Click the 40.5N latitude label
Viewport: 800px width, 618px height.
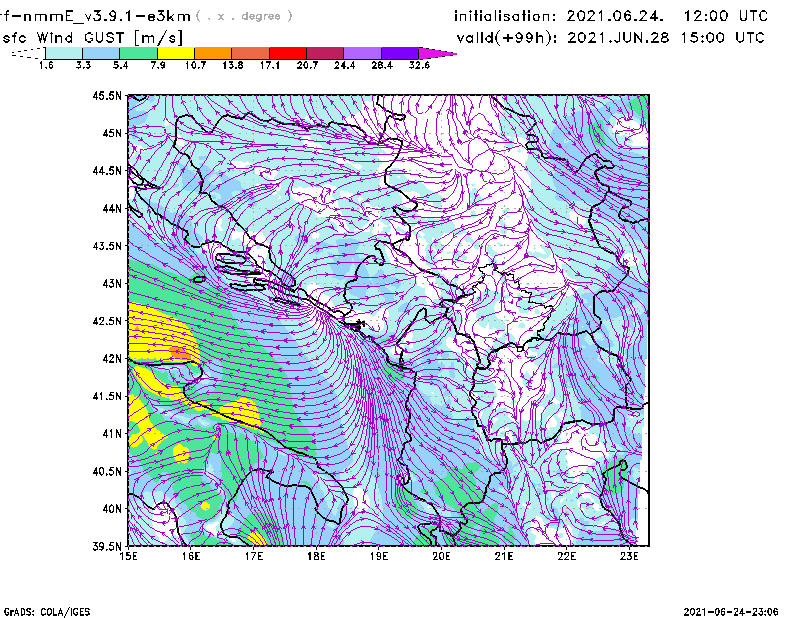(107, 471)
